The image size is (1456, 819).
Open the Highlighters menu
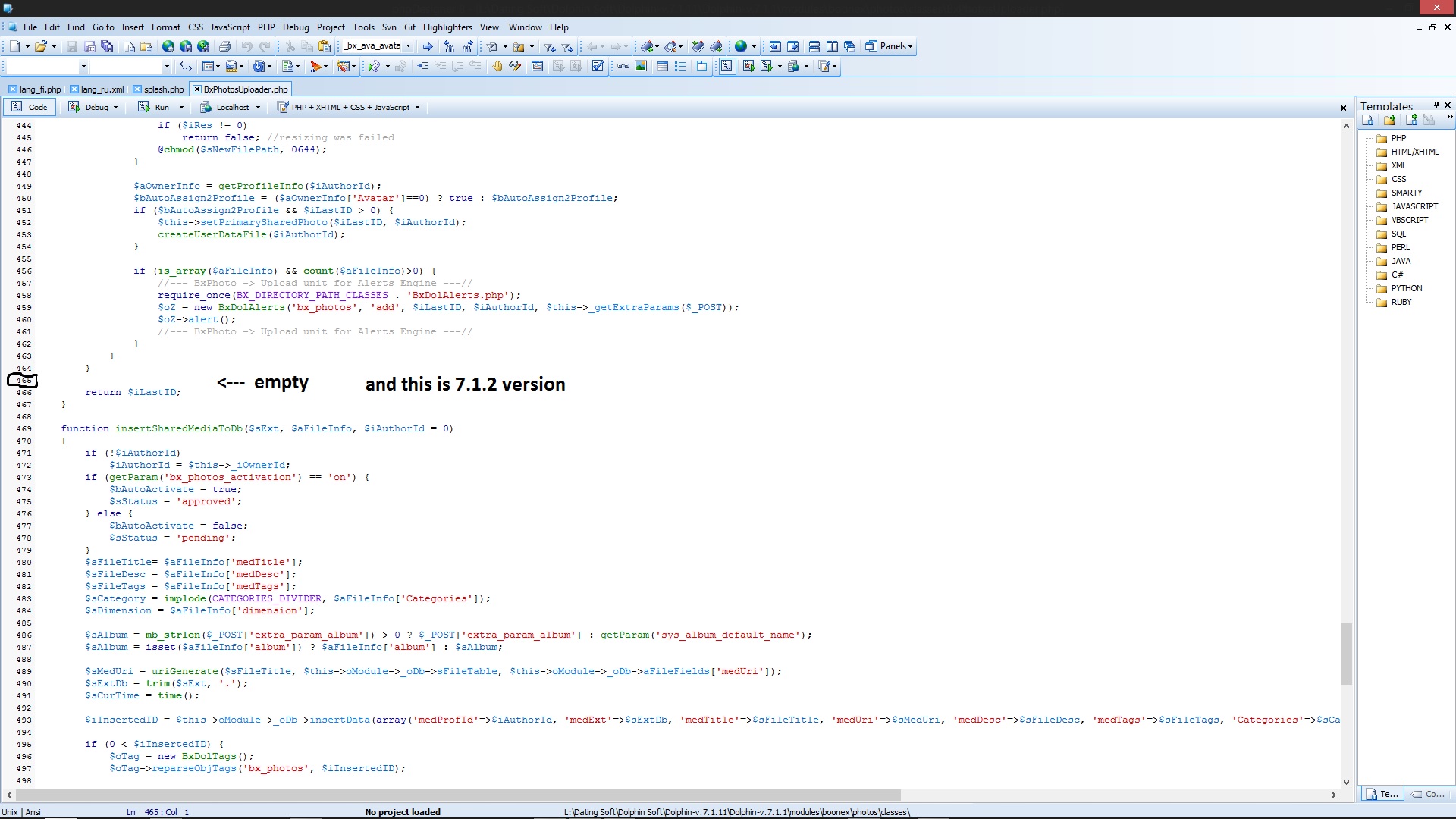coord(447,27)
